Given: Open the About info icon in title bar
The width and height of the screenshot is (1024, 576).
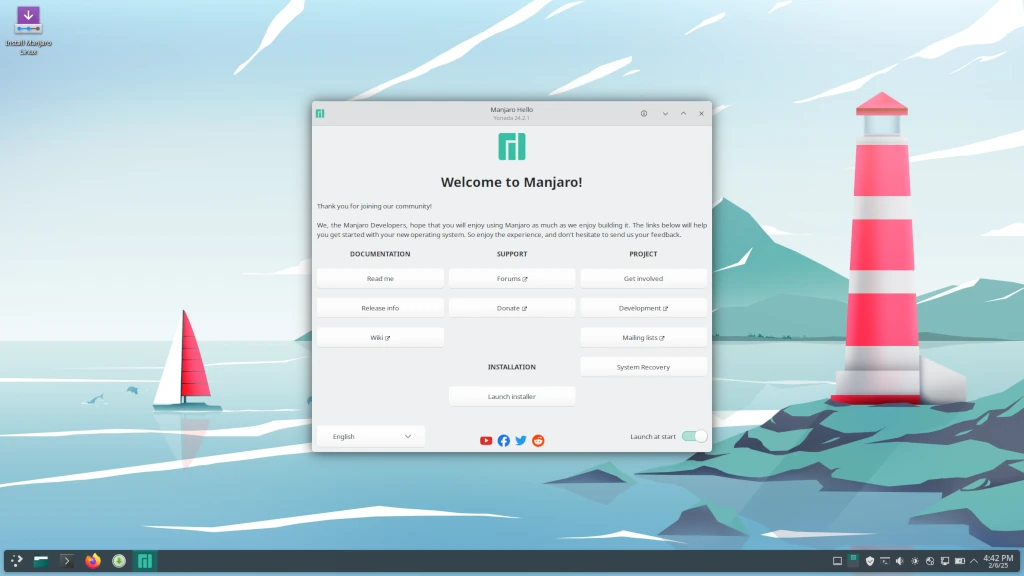Looking at the screenshot, I should tap(644, 114).
